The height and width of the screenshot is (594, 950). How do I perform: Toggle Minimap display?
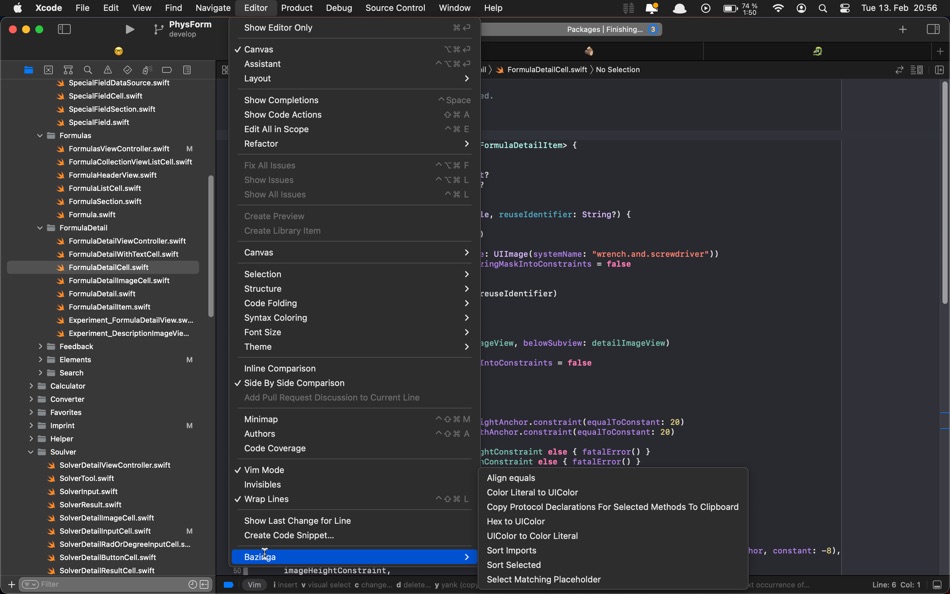click(x=354, y=419)
